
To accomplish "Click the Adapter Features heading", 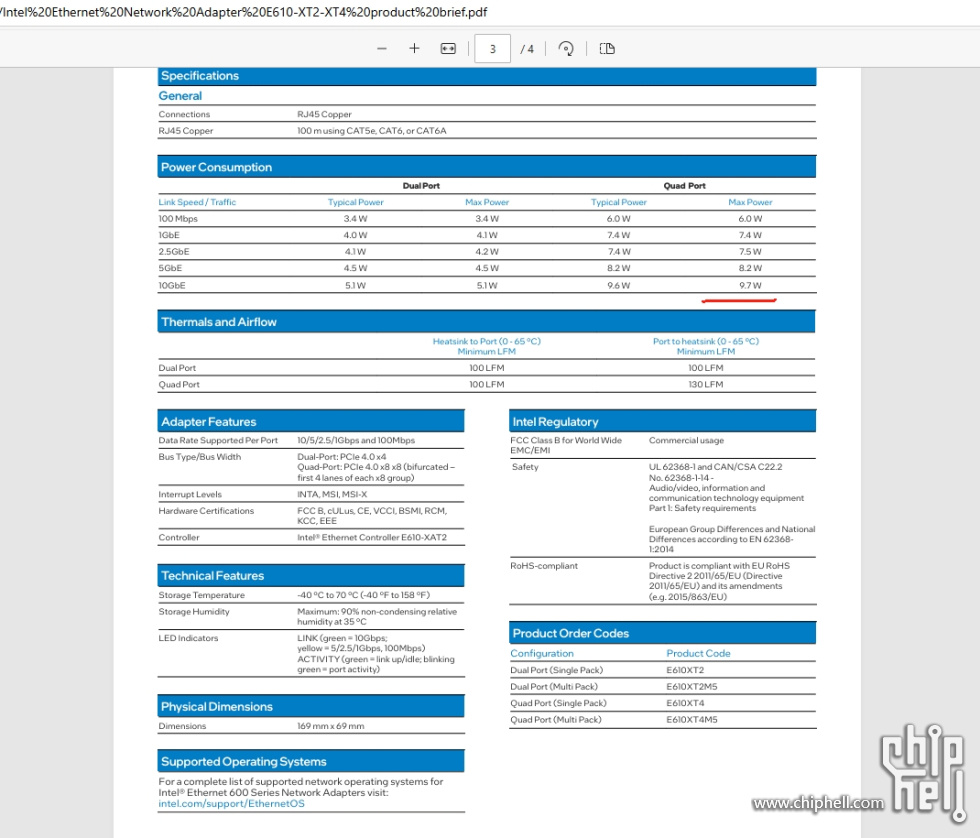I will click(311, 421).
